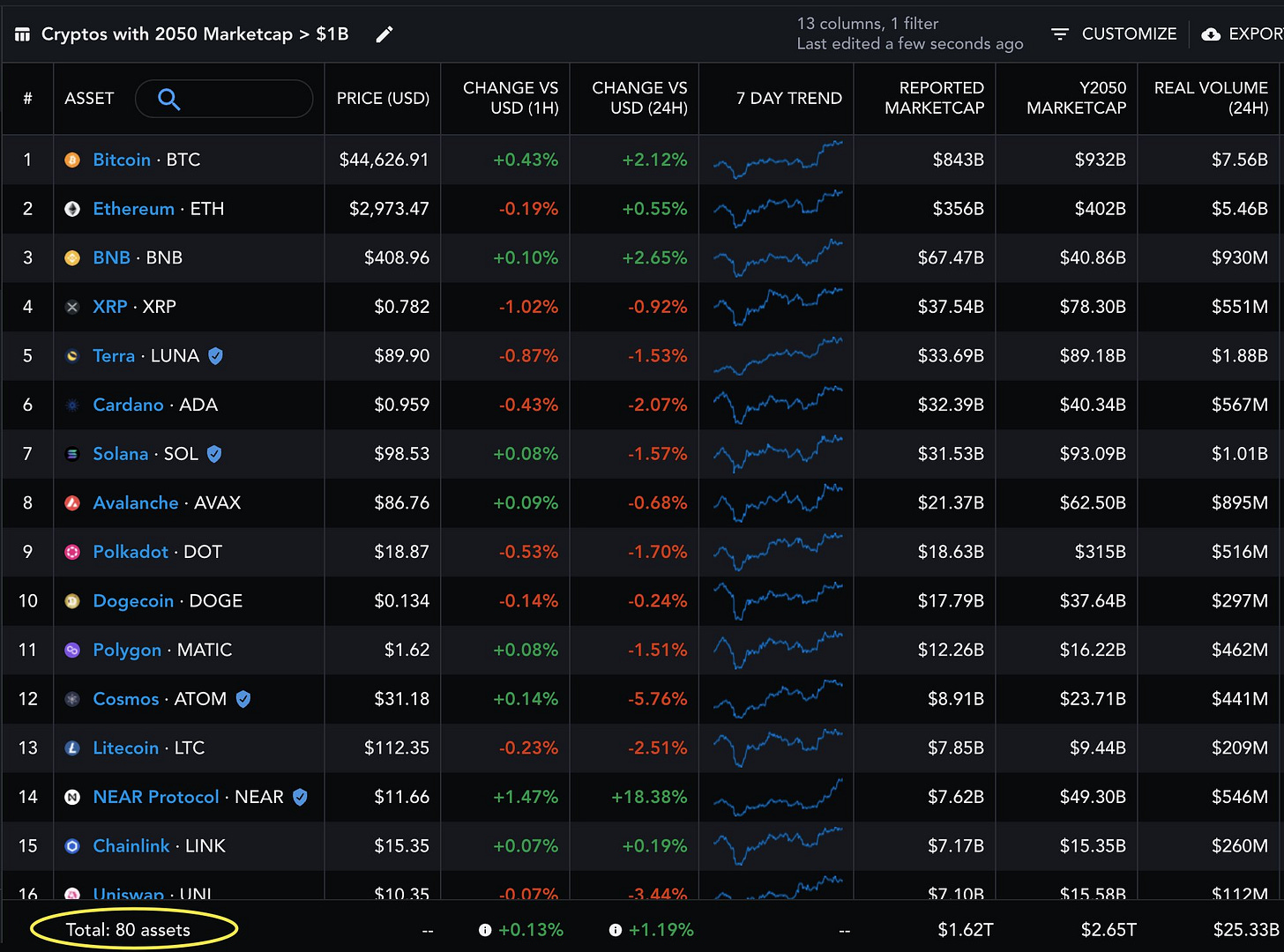Click the Solana coin logo
1284x952 pixels.
coord(72,454)
